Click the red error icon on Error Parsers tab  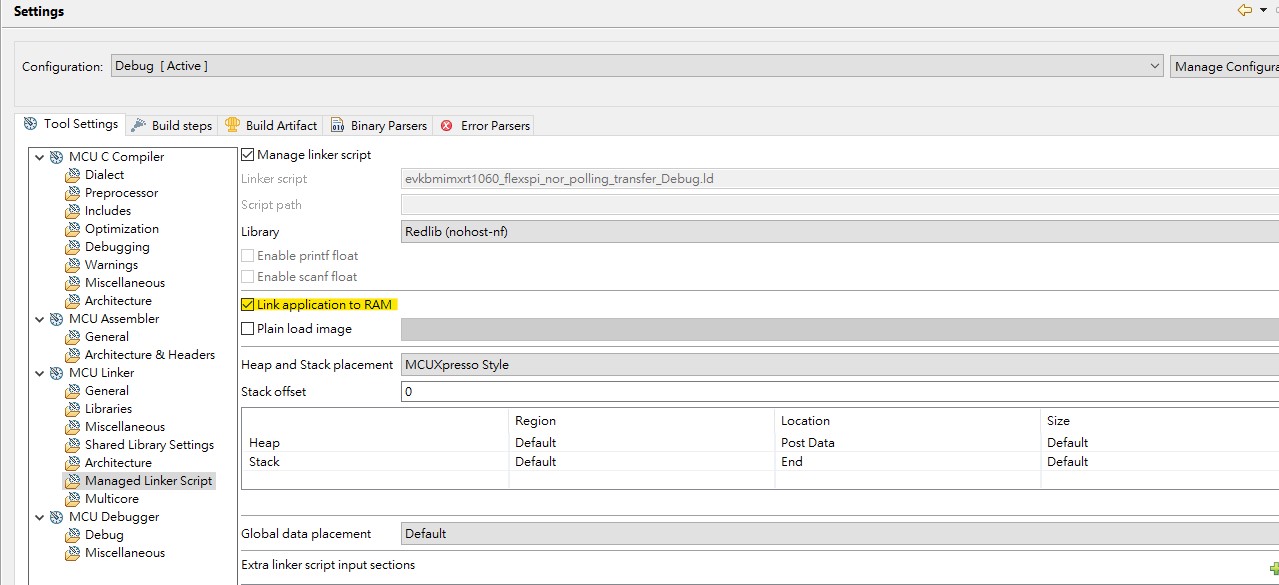(x=447, y=125)
